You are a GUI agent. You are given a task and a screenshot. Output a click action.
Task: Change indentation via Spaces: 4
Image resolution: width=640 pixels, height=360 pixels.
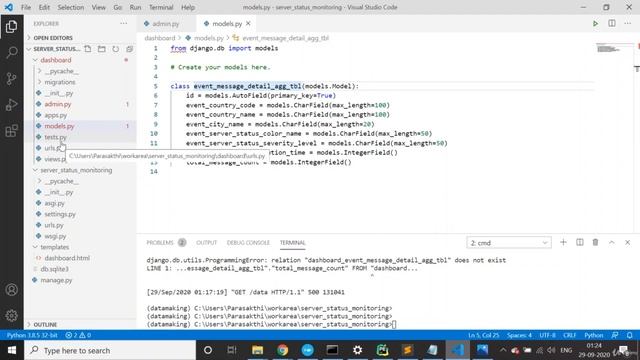tap(519, 335)
